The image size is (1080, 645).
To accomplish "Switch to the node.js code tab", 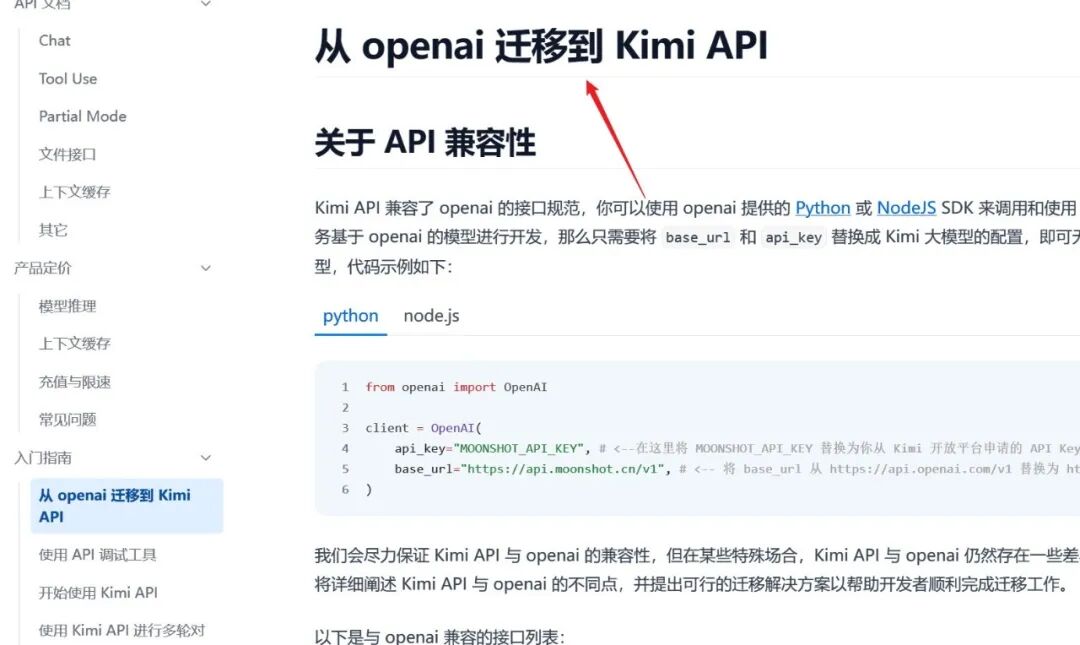I will (x=431, y=316).
